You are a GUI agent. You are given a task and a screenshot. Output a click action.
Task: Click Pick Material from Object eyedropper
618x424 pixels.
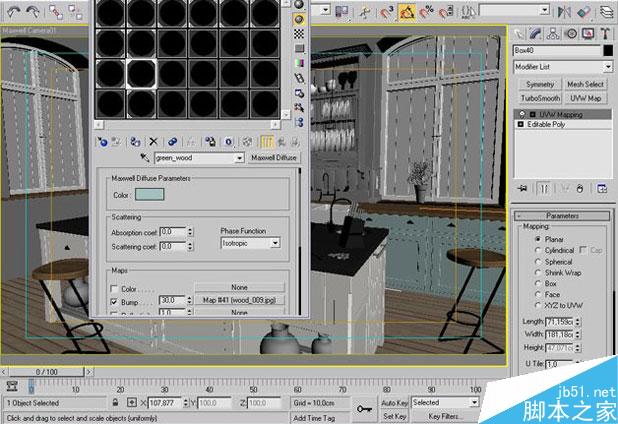pos(145,158)
